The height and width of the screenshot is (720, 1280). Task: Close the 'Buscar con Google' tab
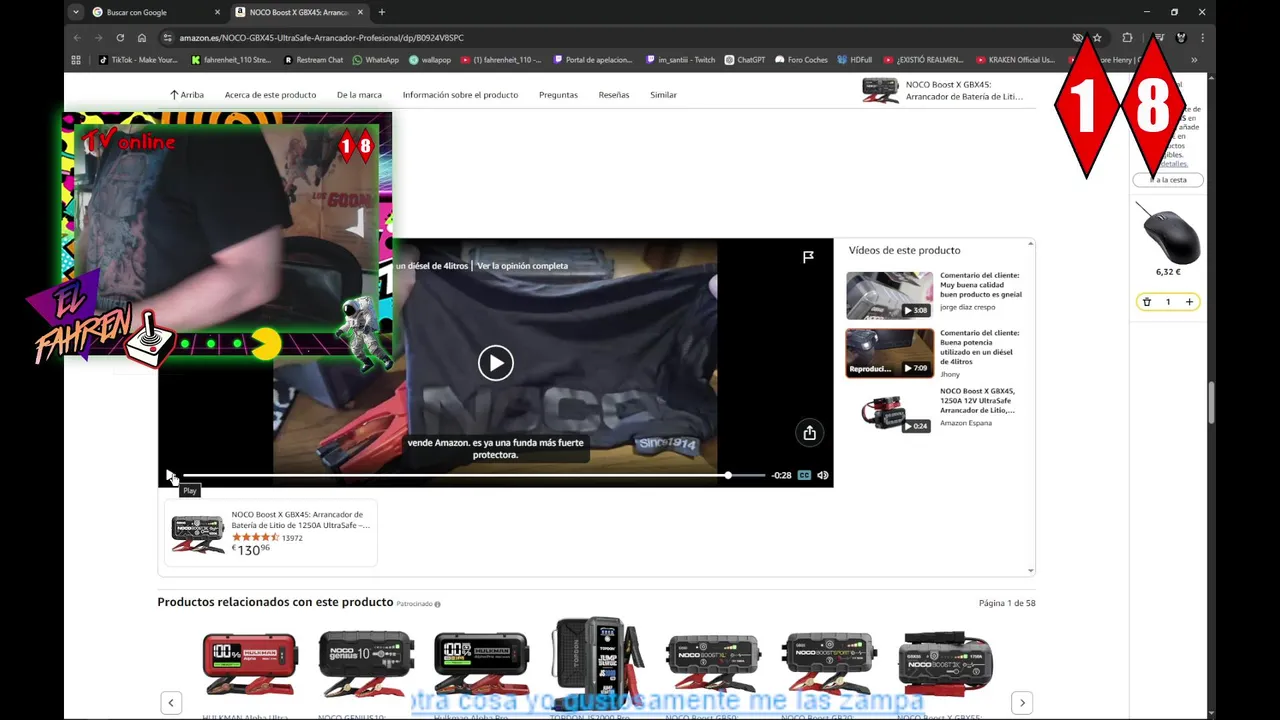216,12
